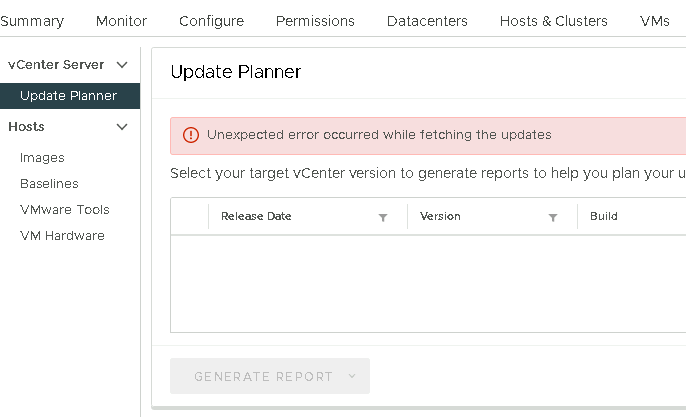The width and height of the screenshot is (686, 417).
Task: Switch to the VMs tab
Action: 655,21
